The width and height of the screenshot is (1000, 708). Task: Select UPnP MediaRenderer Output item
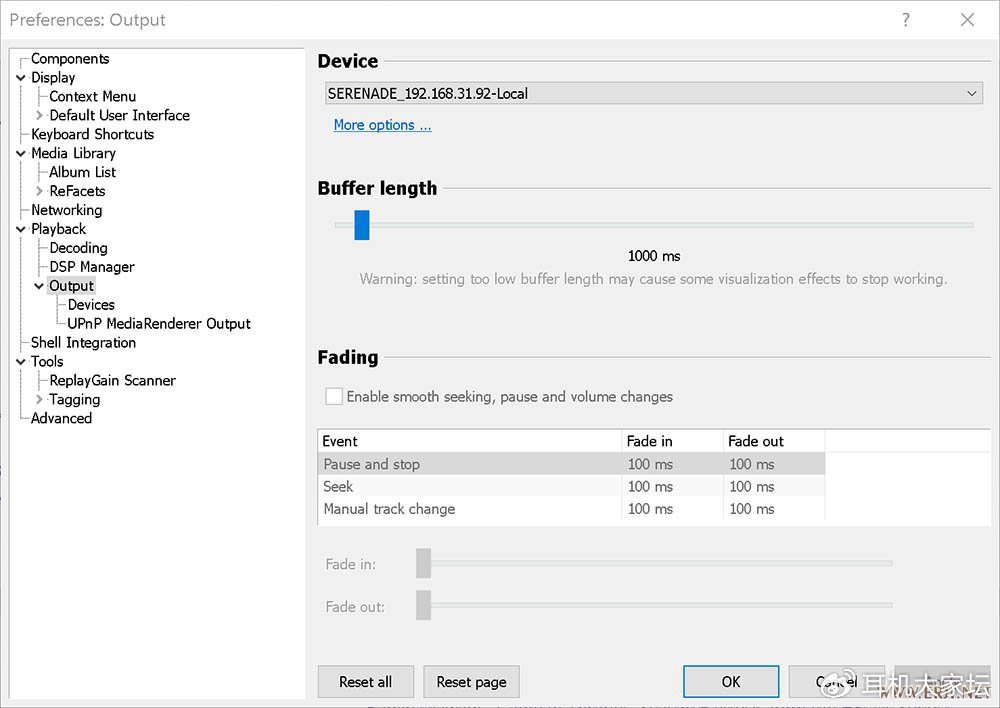pos(159,324)
